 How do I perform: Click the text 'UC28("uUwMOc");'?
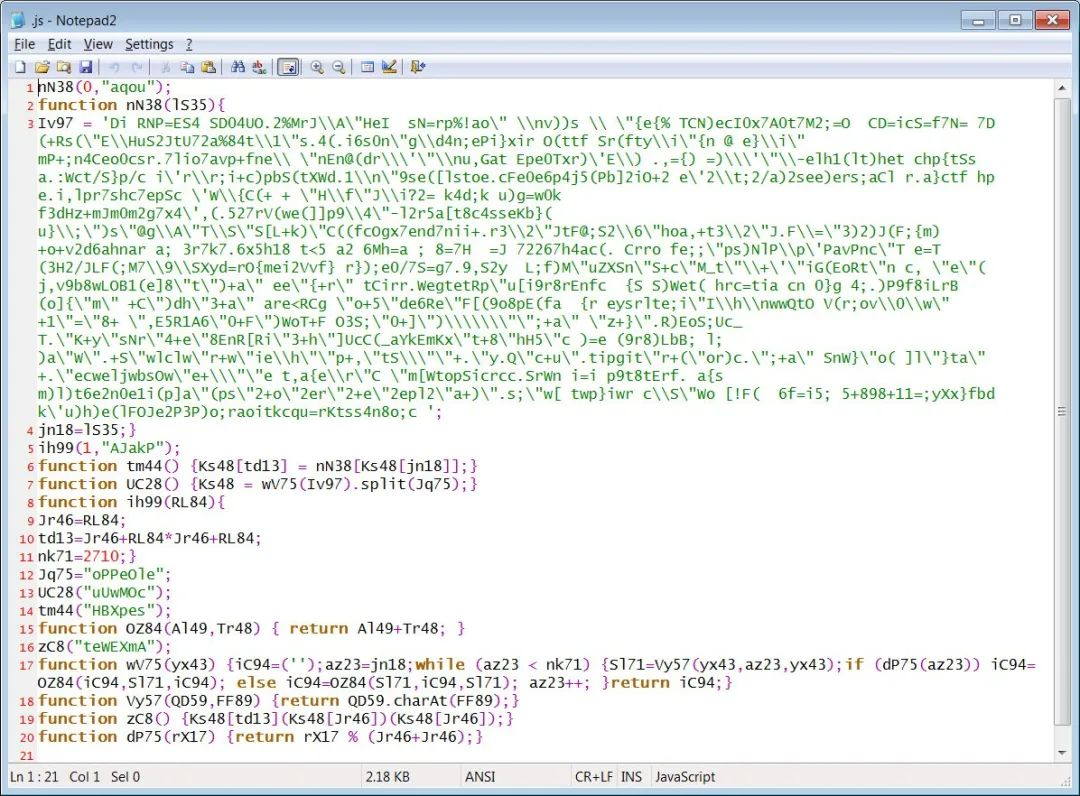[x=104, y=592]
